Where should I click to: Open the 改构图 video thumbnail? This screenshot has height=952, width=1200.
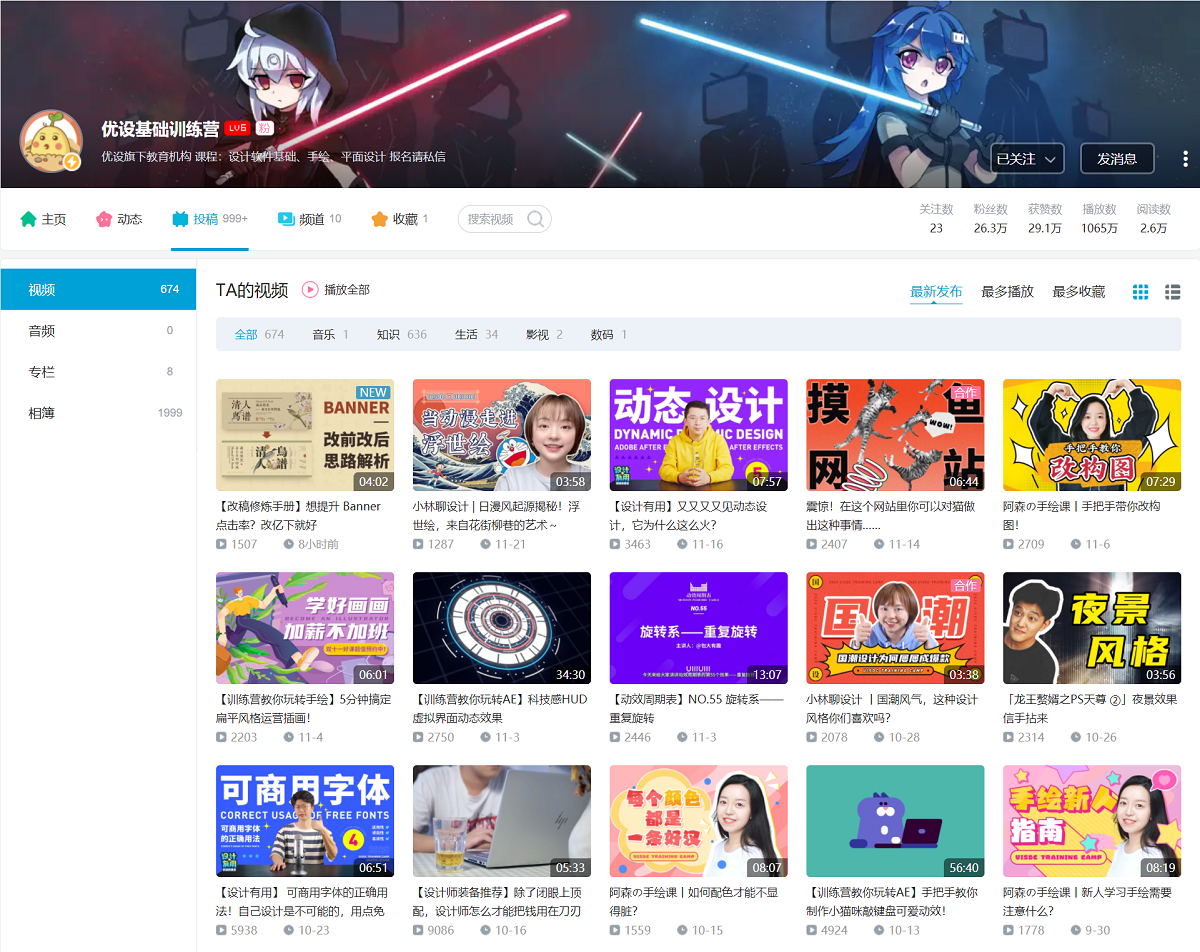coord(1092,435)
